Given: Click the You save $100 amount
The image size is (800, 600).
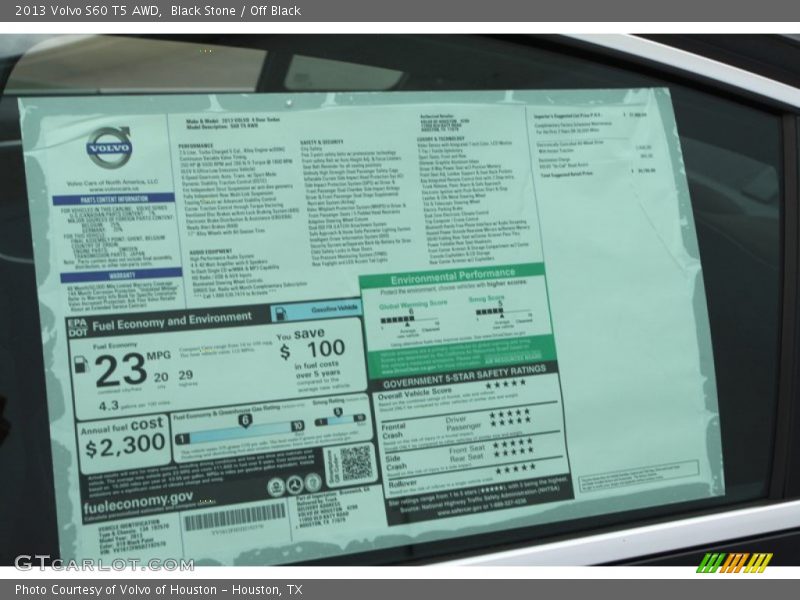Looking at the screenshot, I should point(312,351).
